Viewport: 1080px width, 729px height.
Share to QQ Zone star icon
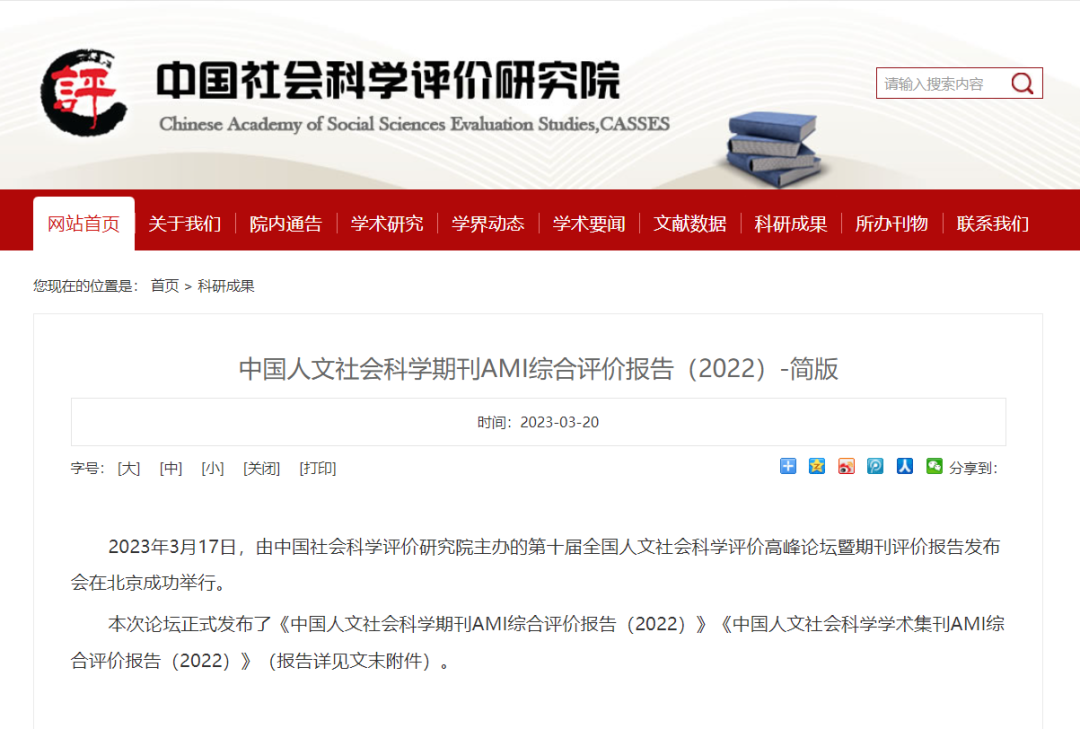point(817,466)
